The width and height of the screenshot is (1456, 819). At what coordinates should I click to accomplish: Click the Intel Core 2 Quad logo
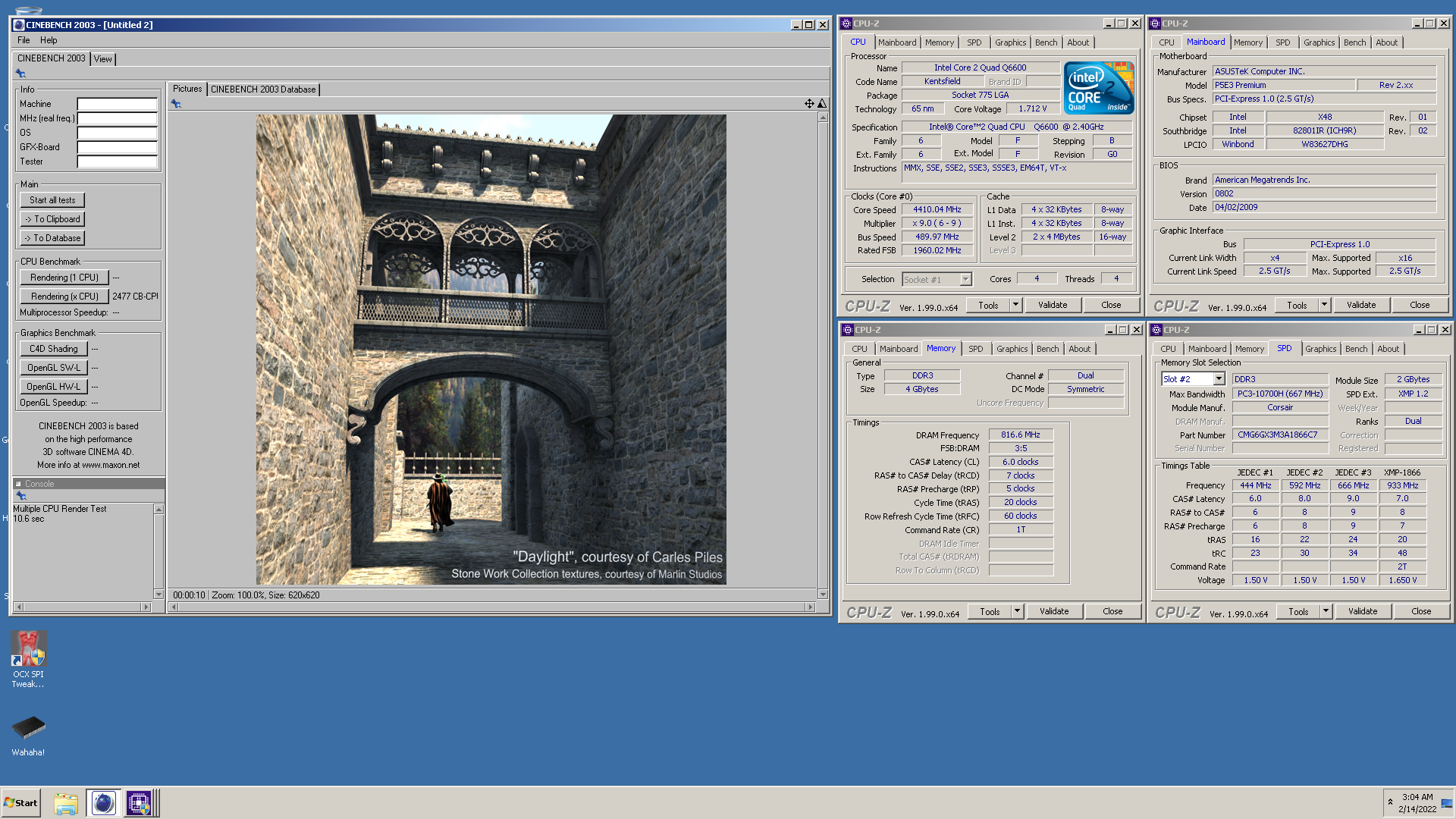pos(1099,88)
